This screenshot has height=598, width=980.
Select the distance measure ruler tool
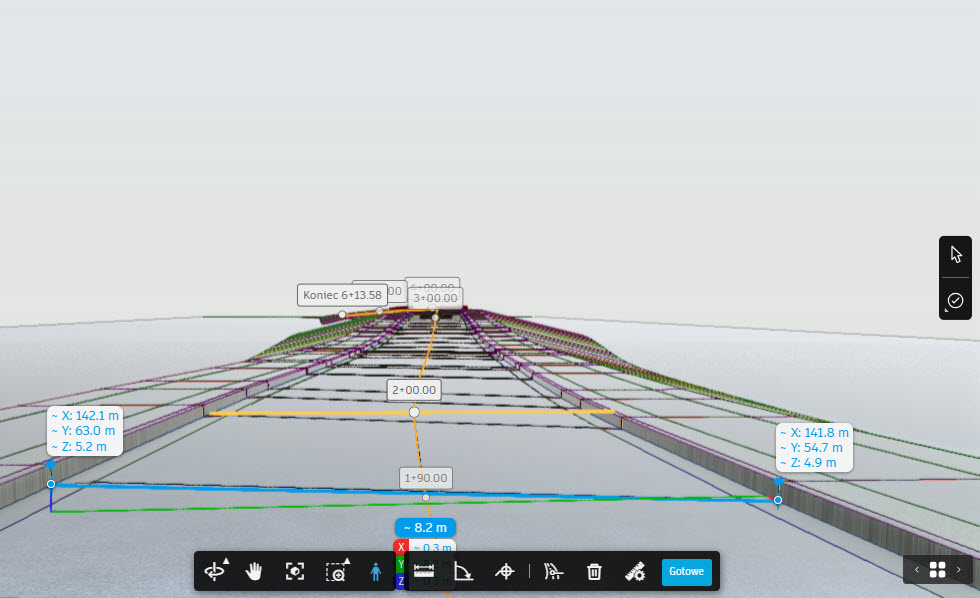coord(424,572)
